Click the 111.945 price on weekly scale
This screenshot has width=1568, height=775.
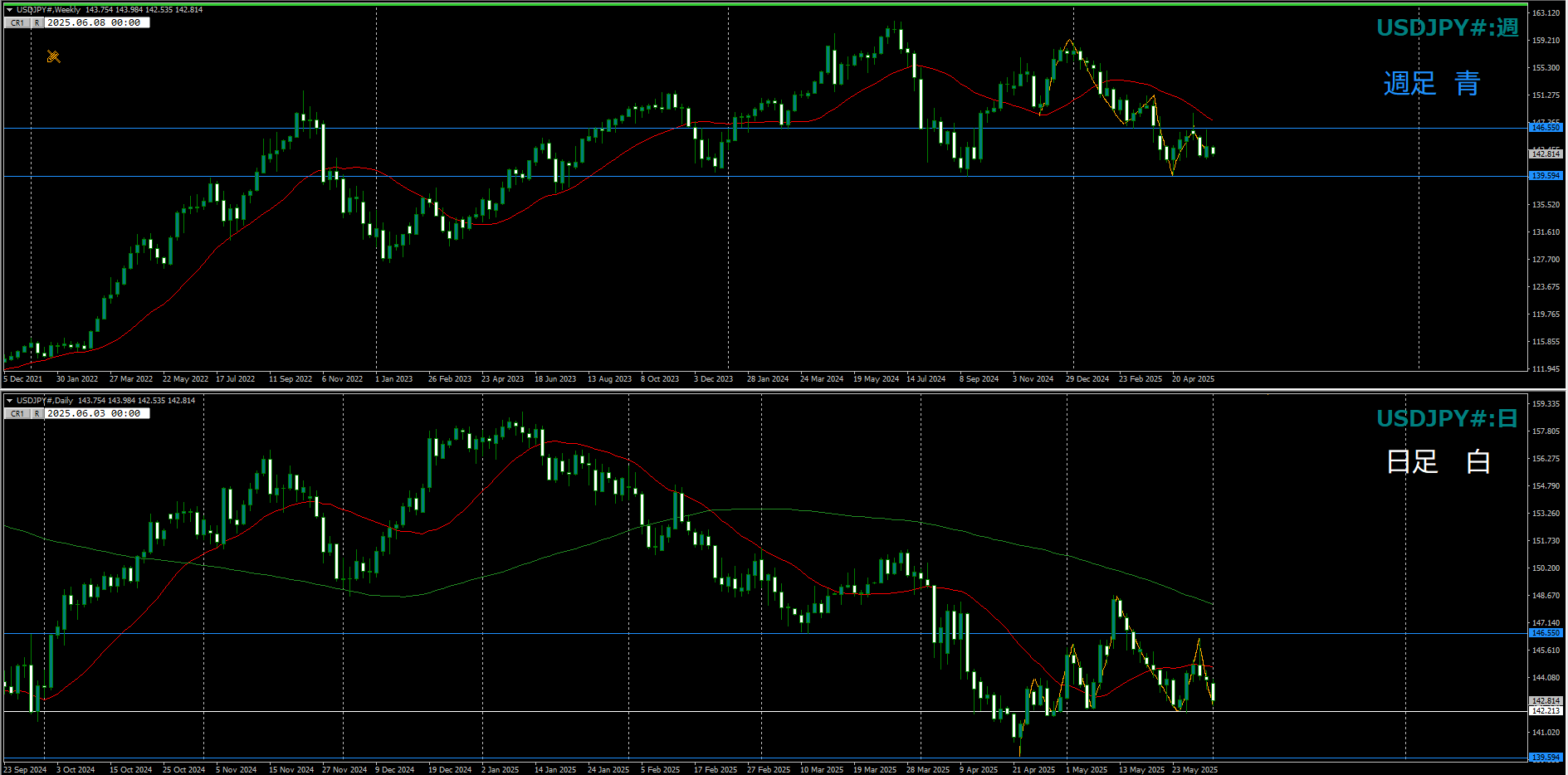click(x=1546, y=369)
